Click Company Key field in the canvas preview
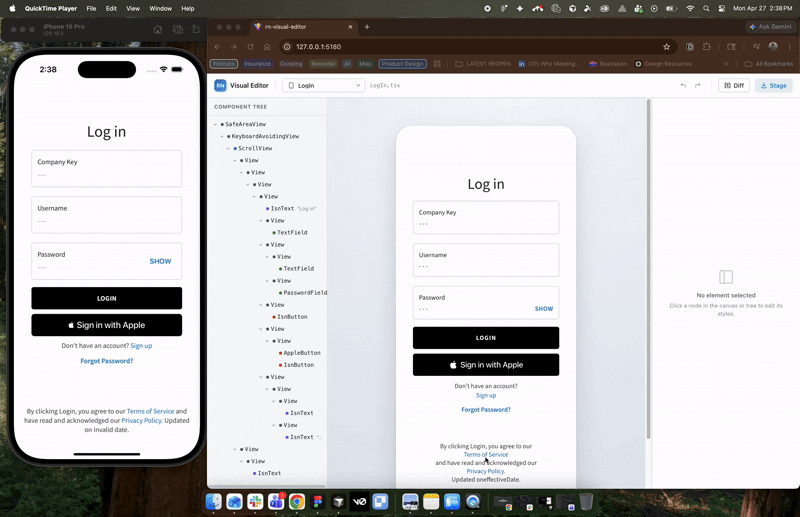Image resolution: width=800 pixels, height=517 pixels. [486, 217]
